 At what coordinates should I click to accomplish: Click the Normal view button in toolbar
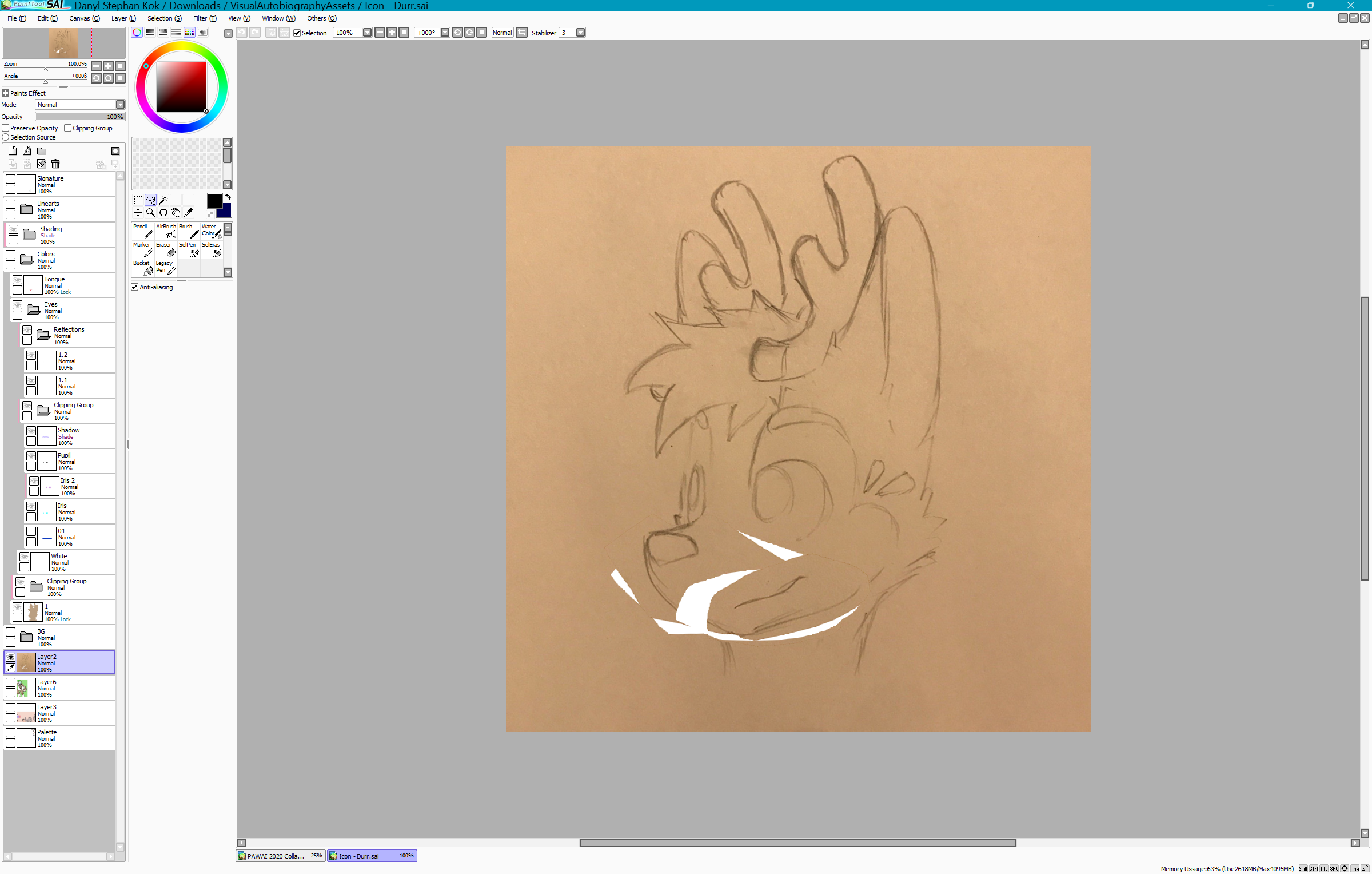[502, 33]
